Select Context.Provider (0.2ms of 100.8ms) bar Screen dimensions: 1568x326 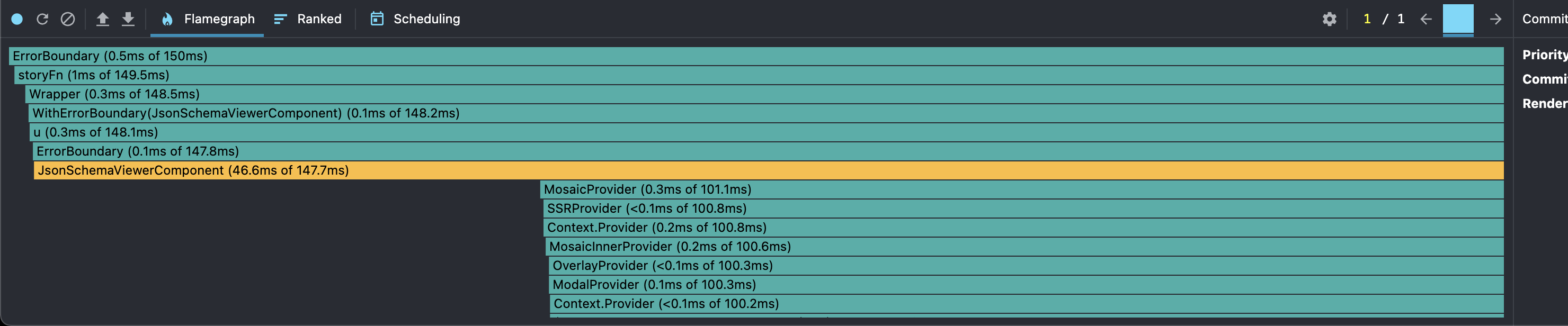point(1023,228)
